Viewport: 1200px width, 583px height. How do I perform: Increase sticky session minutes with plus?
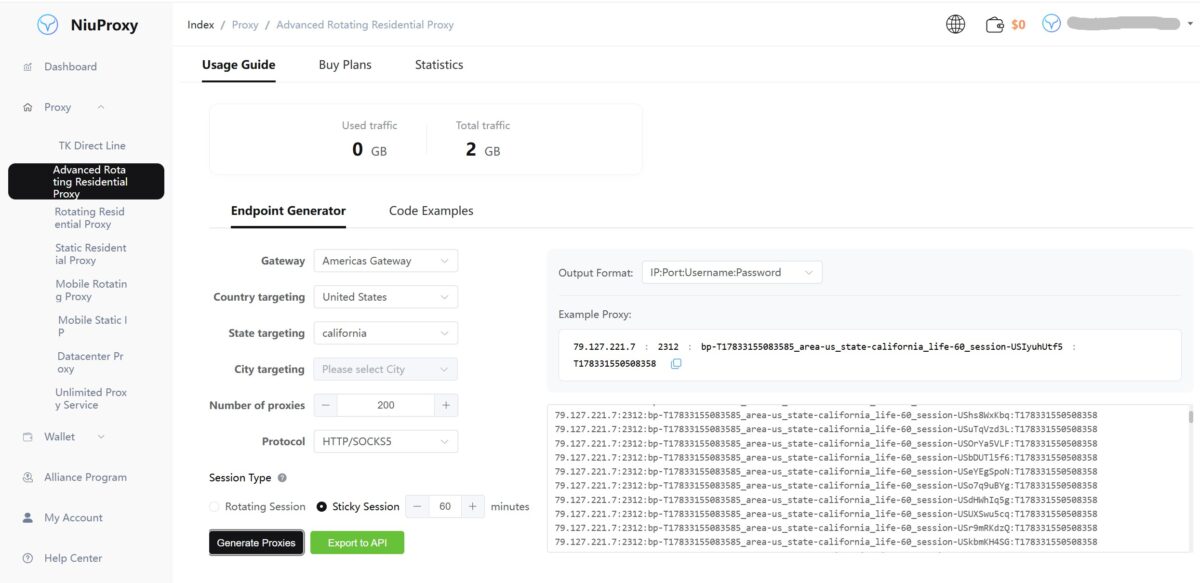click(x=473, y=506)
